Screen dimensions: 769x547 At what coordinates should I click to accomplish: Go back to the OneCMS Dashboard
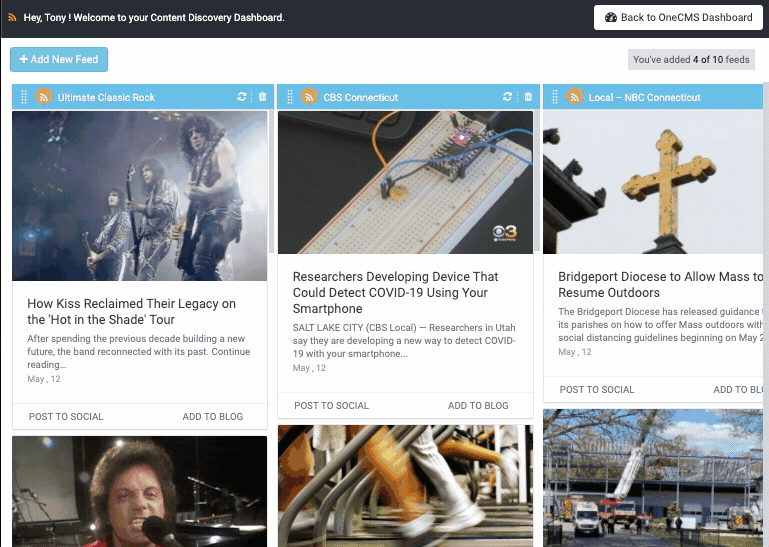(678, 18)
